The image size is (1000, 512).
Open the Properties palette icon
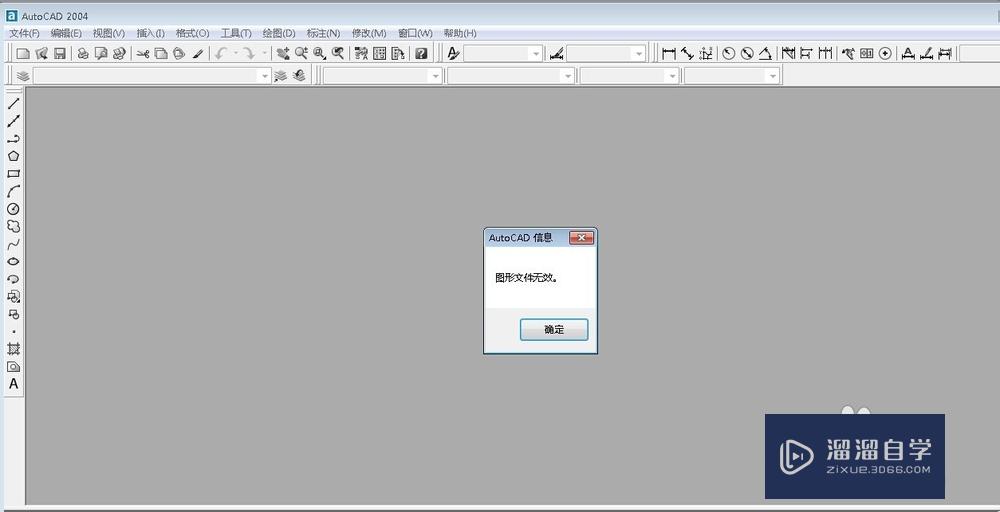tap(361, 54)
